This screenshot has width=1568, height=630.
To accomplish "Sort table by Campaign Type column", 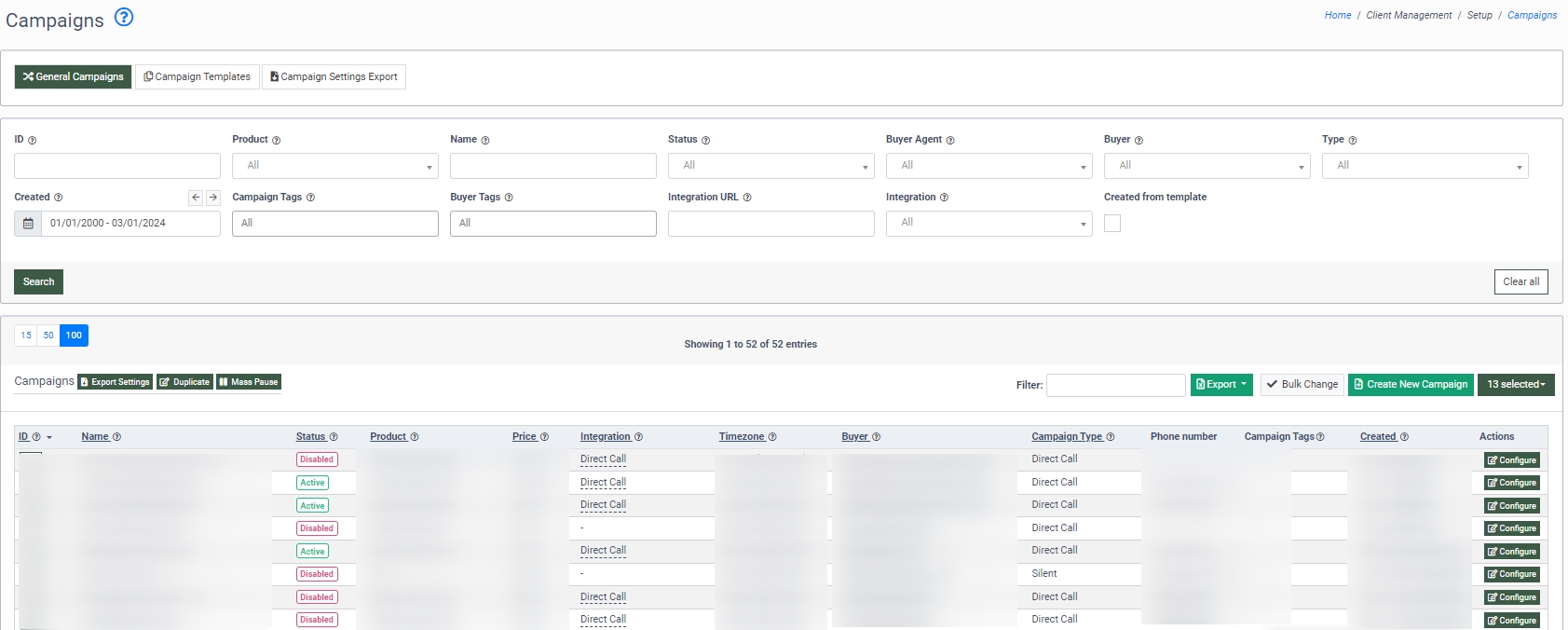I will pyautogui.click(x=1066, y=437).
